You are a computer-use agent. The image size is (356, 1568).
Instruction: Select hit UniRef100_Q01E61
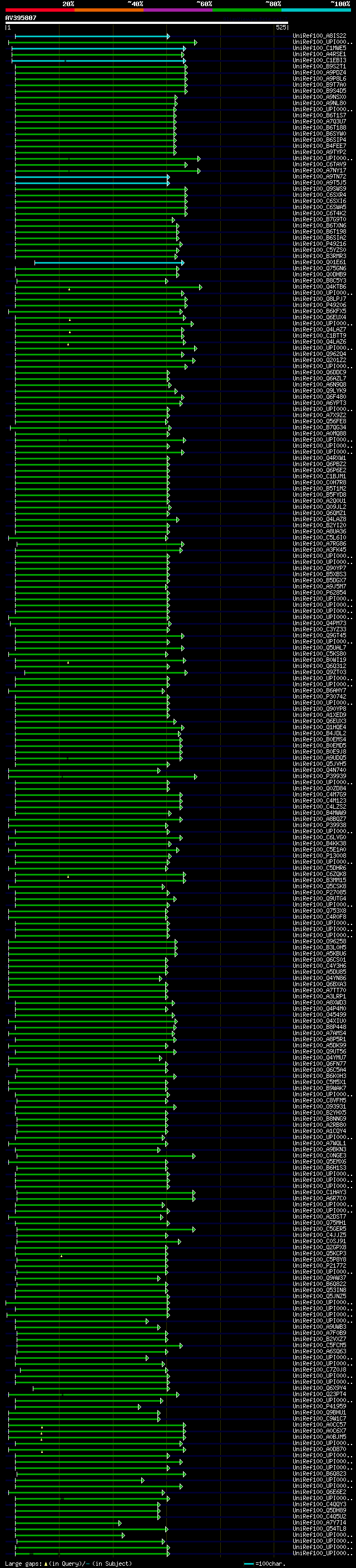tap(319, 263)
